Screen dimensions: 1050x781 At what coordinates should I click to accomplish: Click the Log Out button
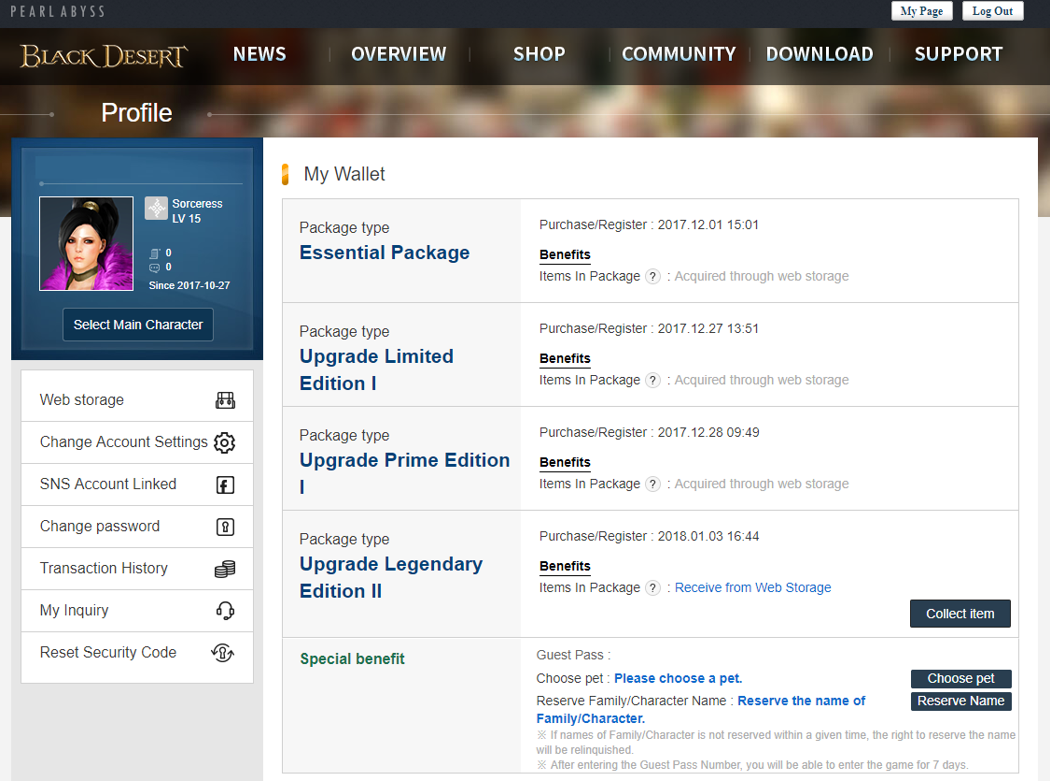pyautogui.click(x=992, y=11)
